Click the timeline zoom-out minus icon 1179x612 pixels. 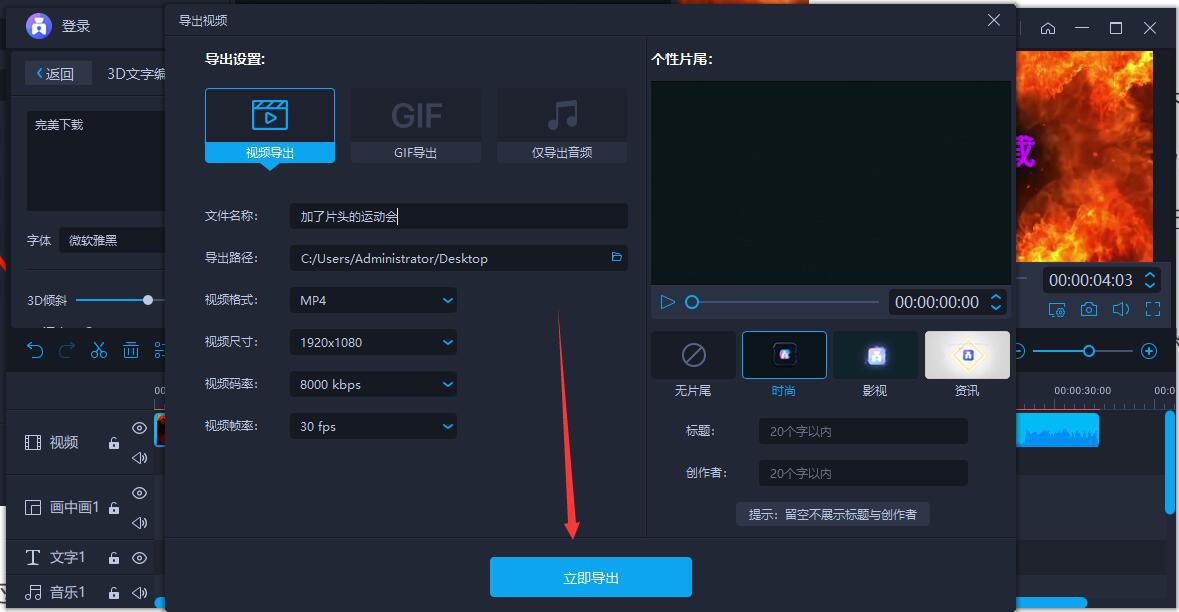[1020, 351]
